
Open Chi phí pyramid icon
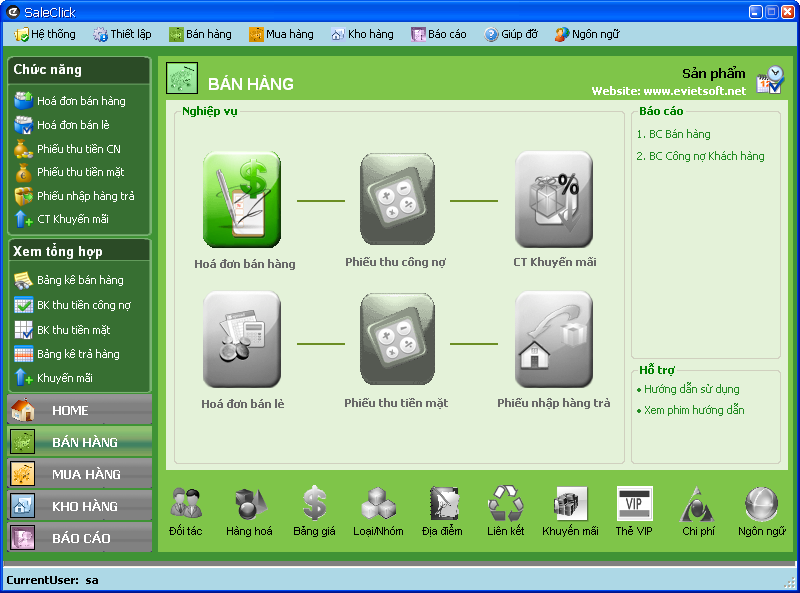[698, 504]
